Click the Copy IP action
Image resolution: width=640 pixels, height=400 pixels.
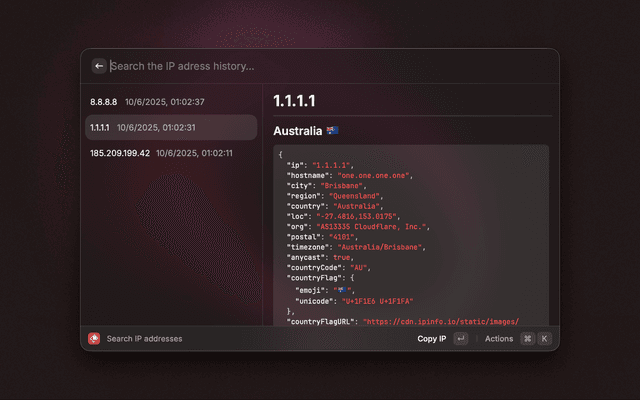pos(431,339)
